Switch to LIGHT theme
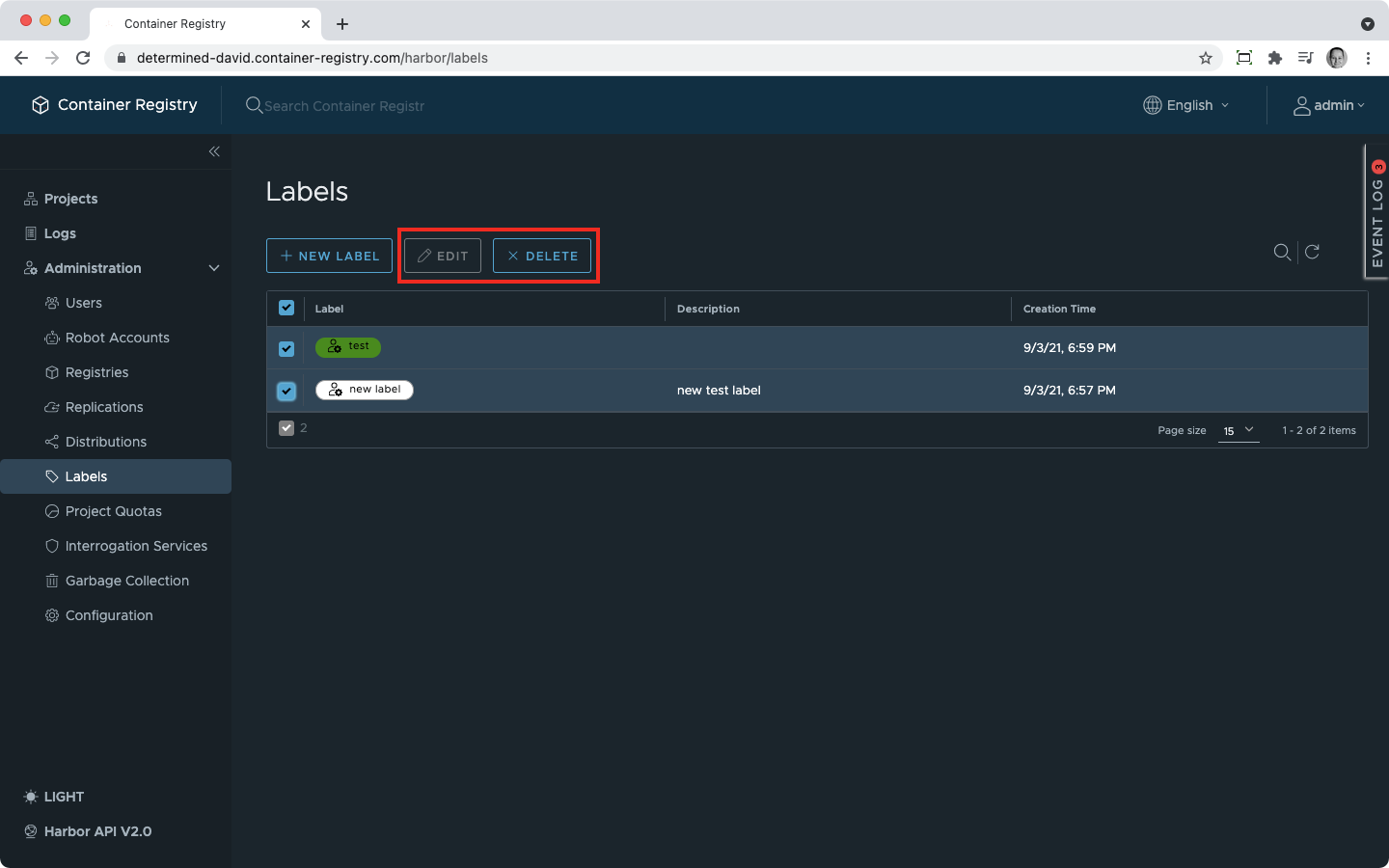The image size is (1389, 868). [64, 797]
